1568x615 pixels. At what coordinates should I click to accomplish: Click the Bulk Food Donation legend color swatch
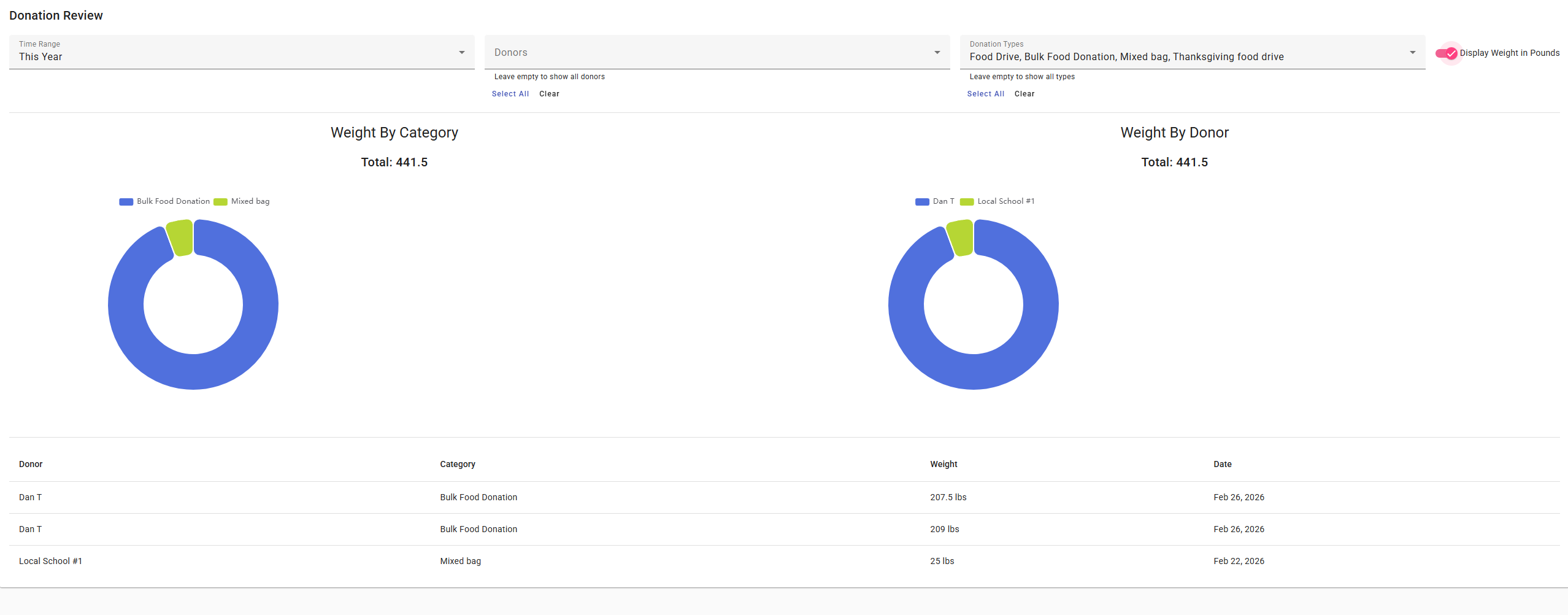[125, 201]
